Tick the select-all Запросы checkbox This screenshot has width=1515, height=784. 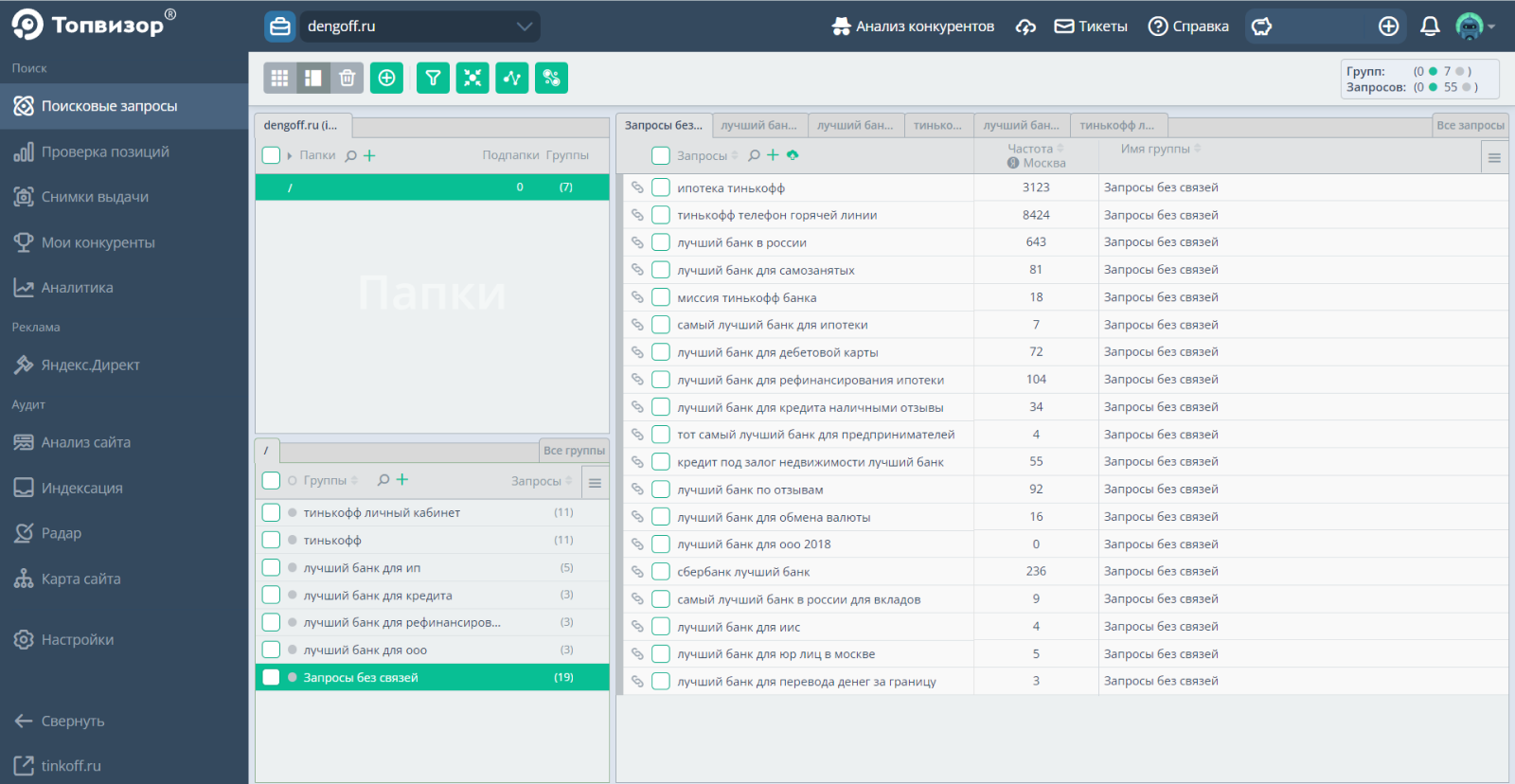click(661, 155)
